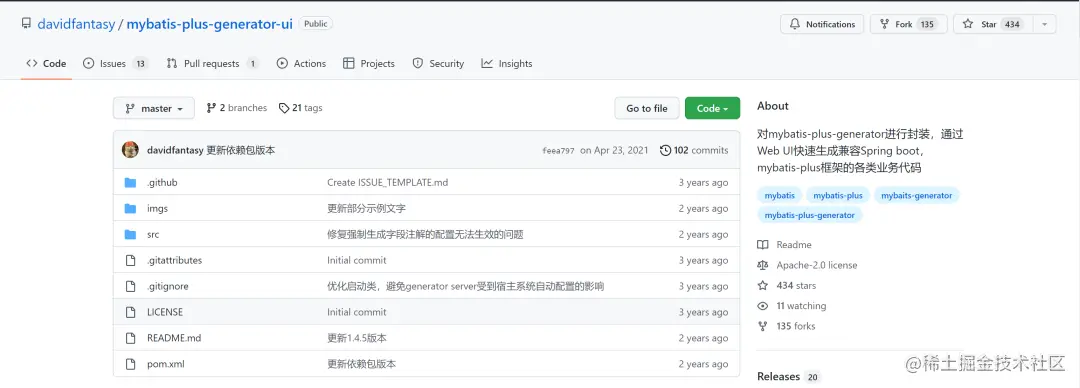This screenshot has height=388, width=1080.
Task: Open the 21 tags link
Action: (x=300, y=108)
